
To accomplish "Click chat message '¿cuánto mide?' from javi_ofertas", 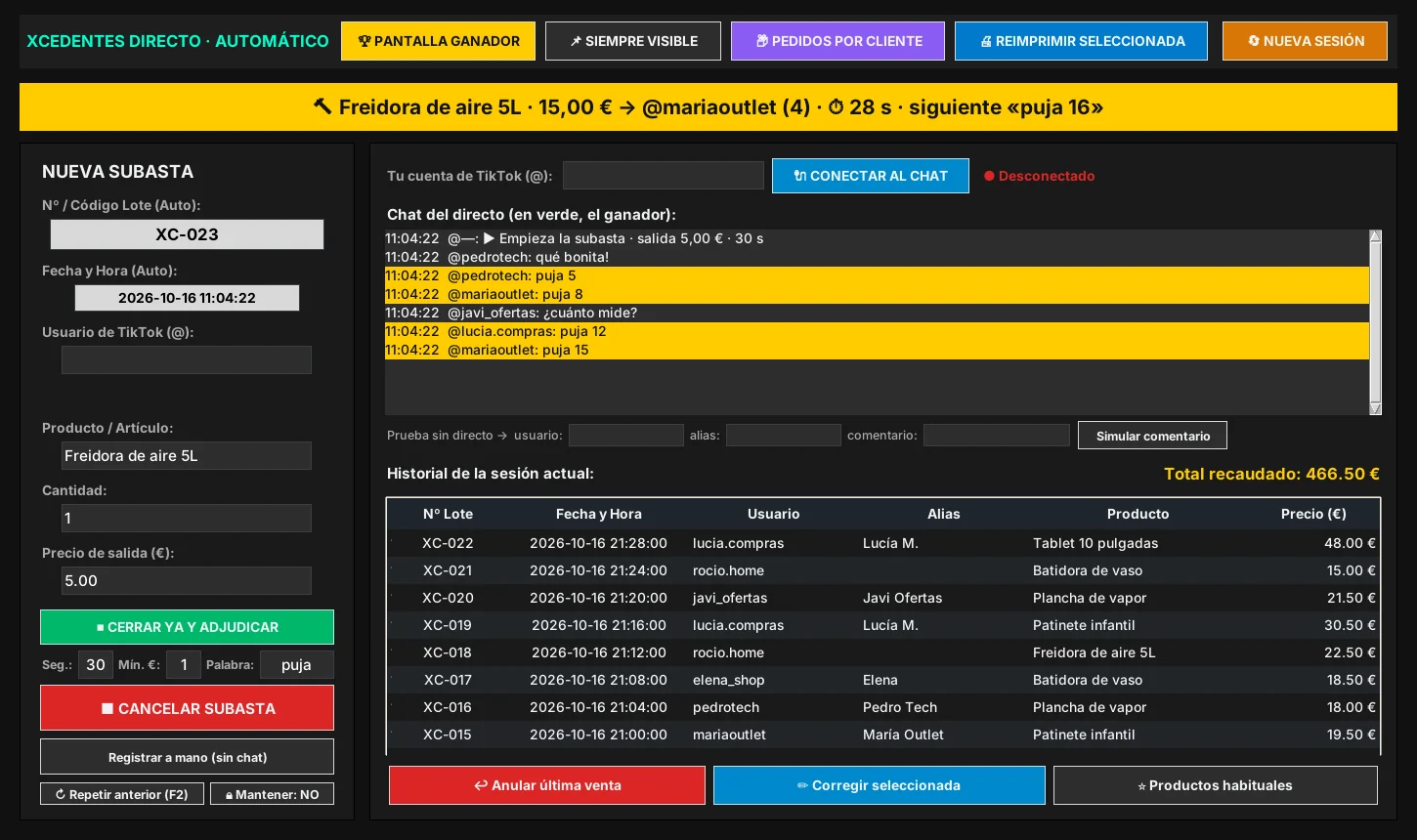I will pyautogui.click(x=877, y=313).
